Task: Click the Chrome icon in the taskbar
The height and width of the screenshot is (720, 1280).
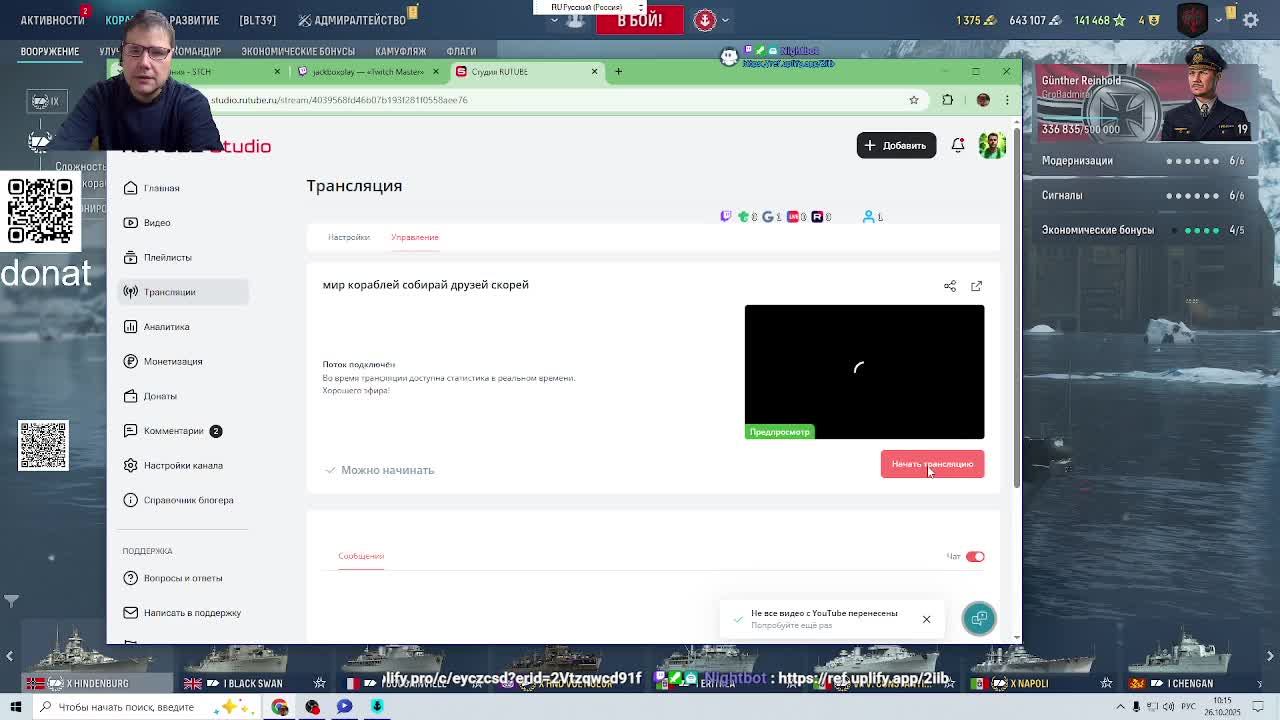Action: pyautogui.click(x=280, y=707)
